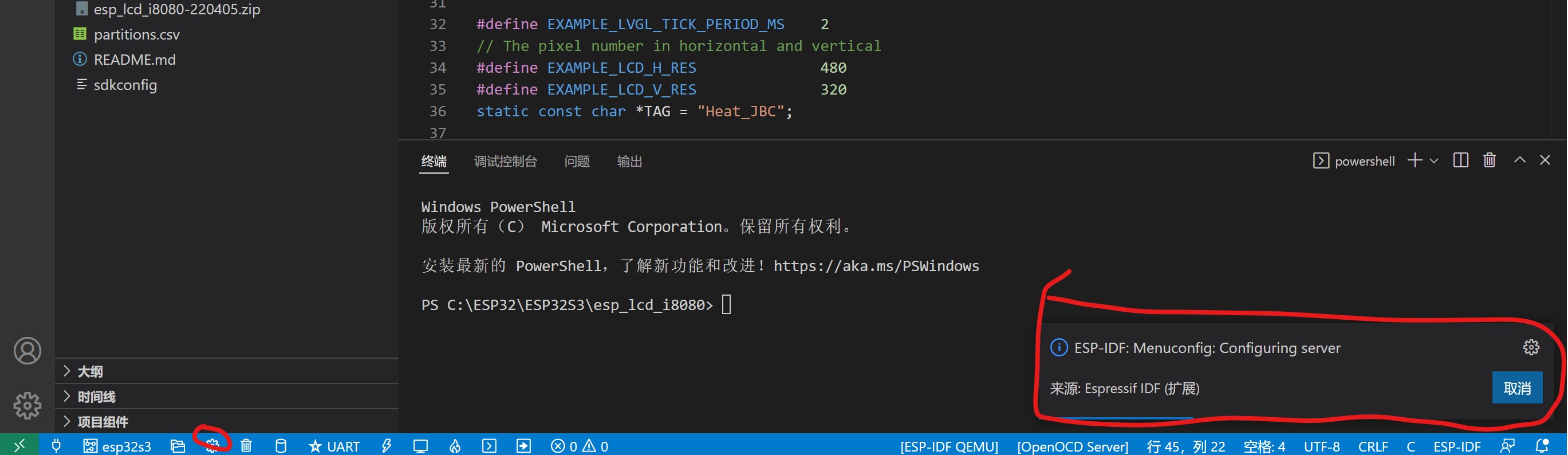Open notifications bell icon
The width and height of the screenshot is (1568, 455).
tap(1542, 446)
